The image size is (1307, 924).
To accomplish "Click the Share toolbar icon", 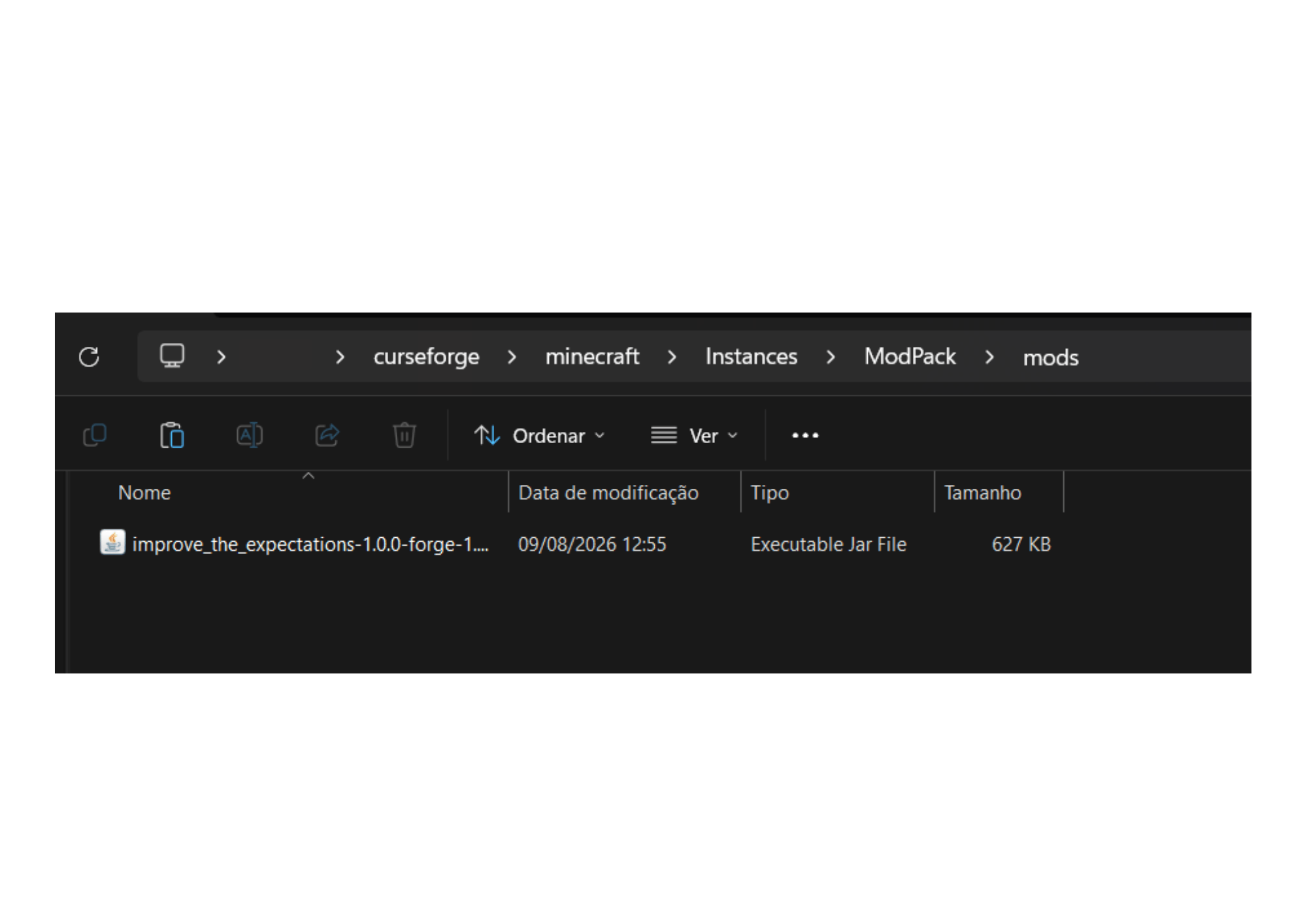I will pyautogui.click(x=327, y=435).
